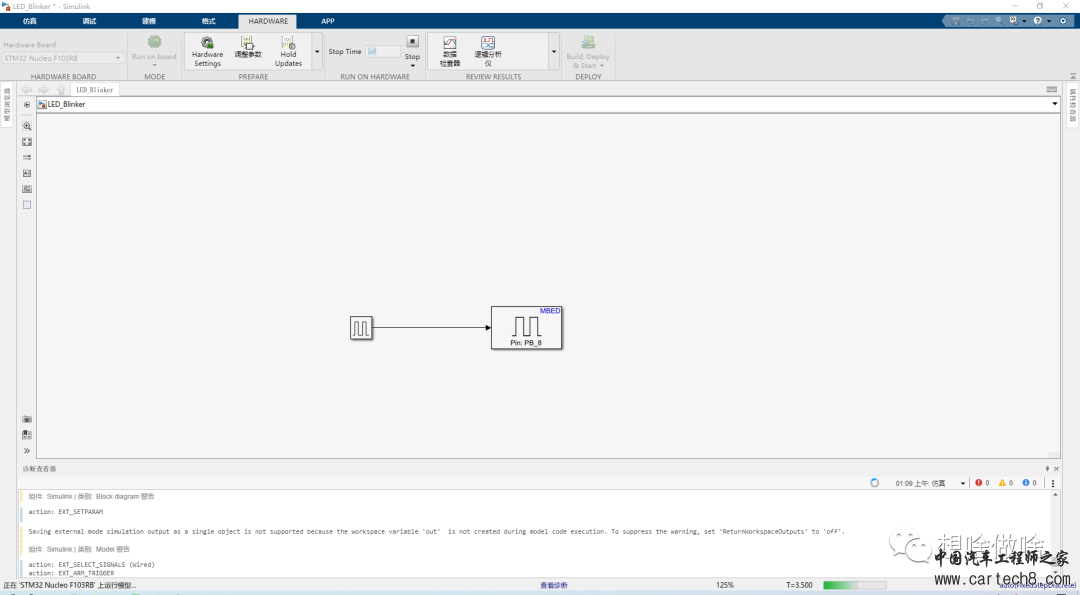The width and height of the screenshot is (1080, 595).
Task: Click action: EXT_SELECT_SIGNALS (Wired) message
Action: pyautogui.click(x=92, y=565)
